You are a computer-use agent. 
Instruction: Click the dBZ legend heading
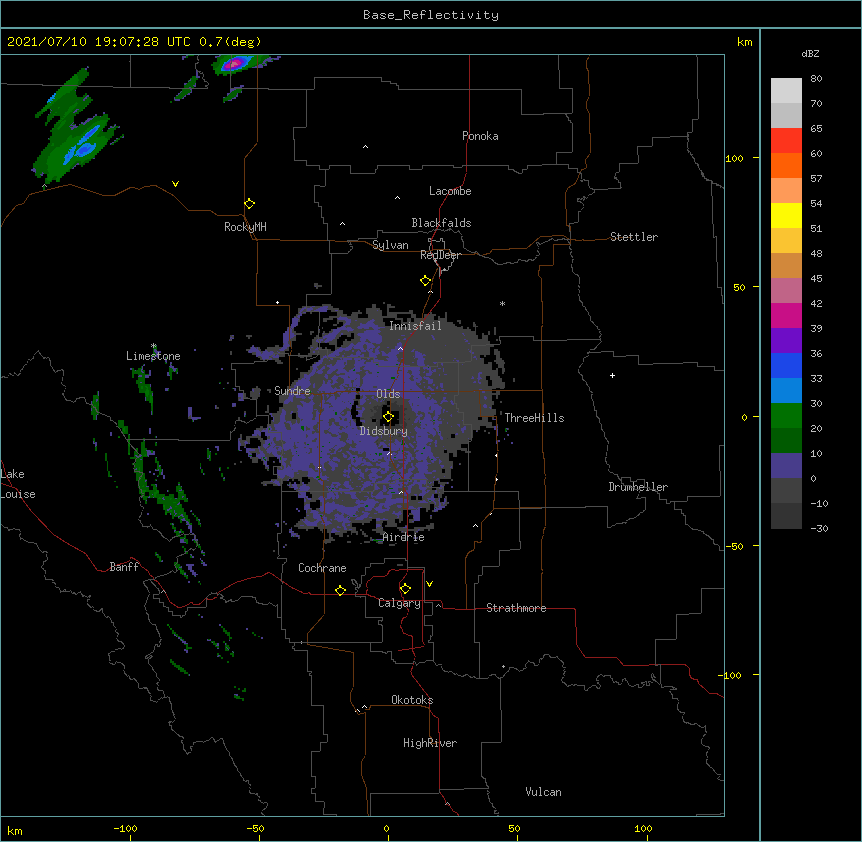point(810,53)
